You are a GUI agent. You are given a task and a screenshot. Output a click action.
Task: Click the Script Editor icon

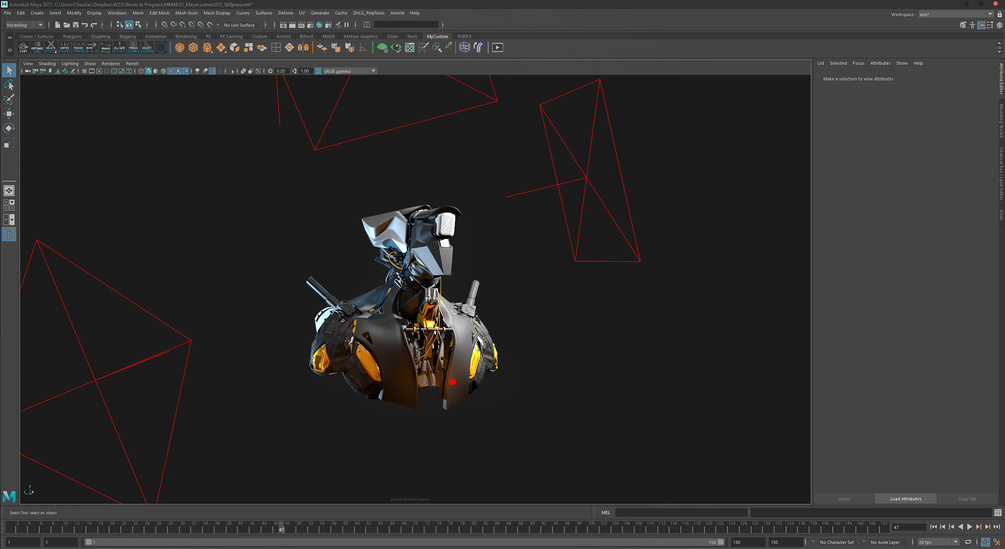pos(998,513)
